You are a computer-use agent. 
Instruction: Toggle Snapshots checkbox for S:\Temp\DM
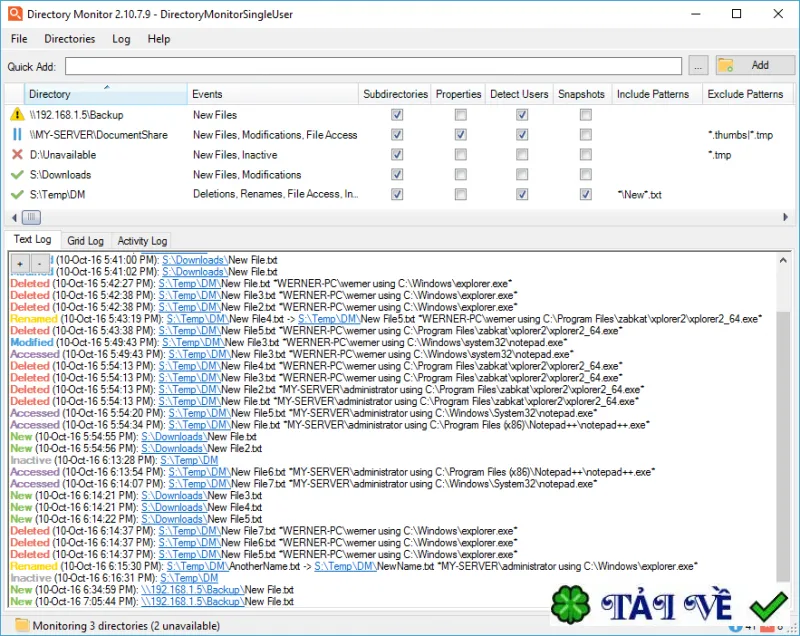(585, 194)
